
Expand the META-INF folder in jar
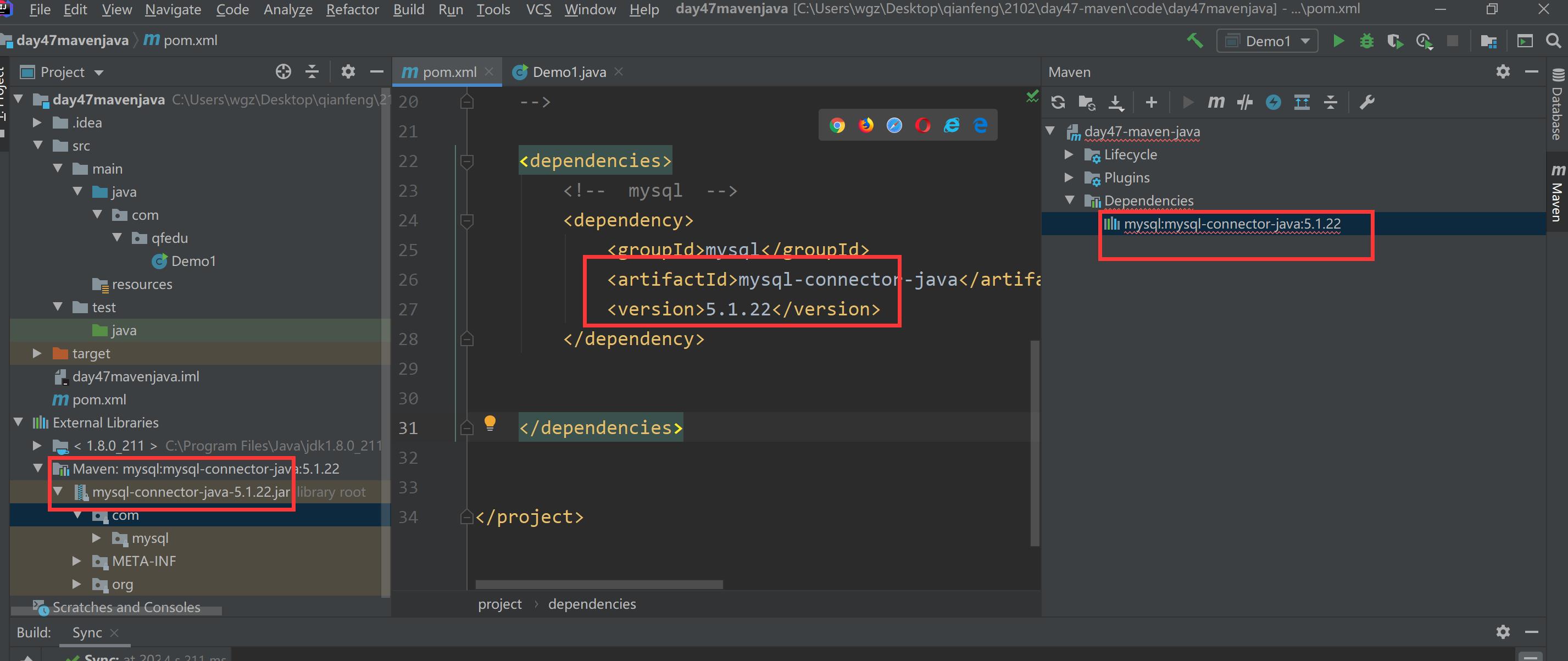[x=77, y=560]
